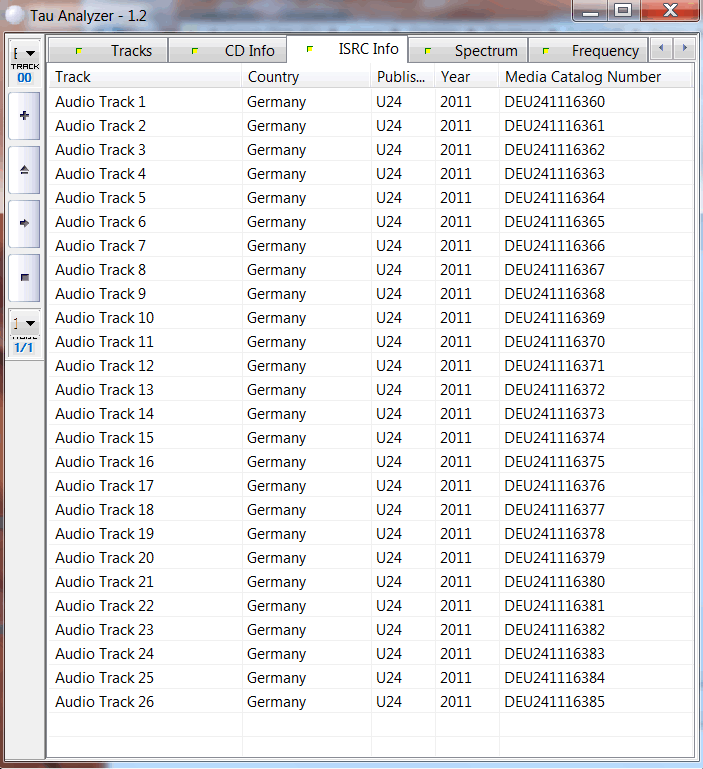Open the CD Info tab
This screenshot has height=769, width=703.
(236, 50)
